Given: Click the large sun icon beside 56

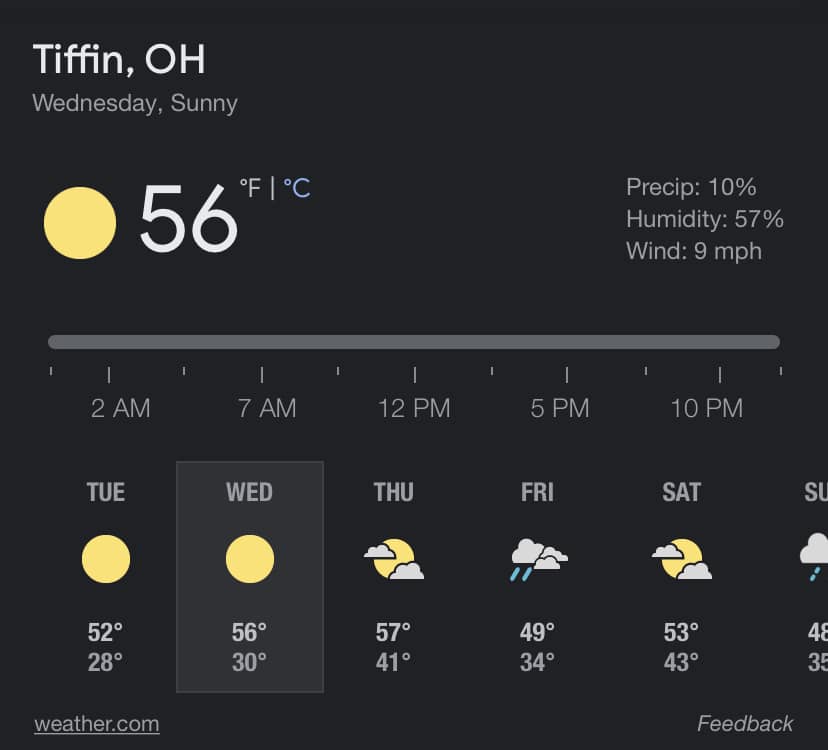Looking at the screenshot, I should [x=80, y=222].
